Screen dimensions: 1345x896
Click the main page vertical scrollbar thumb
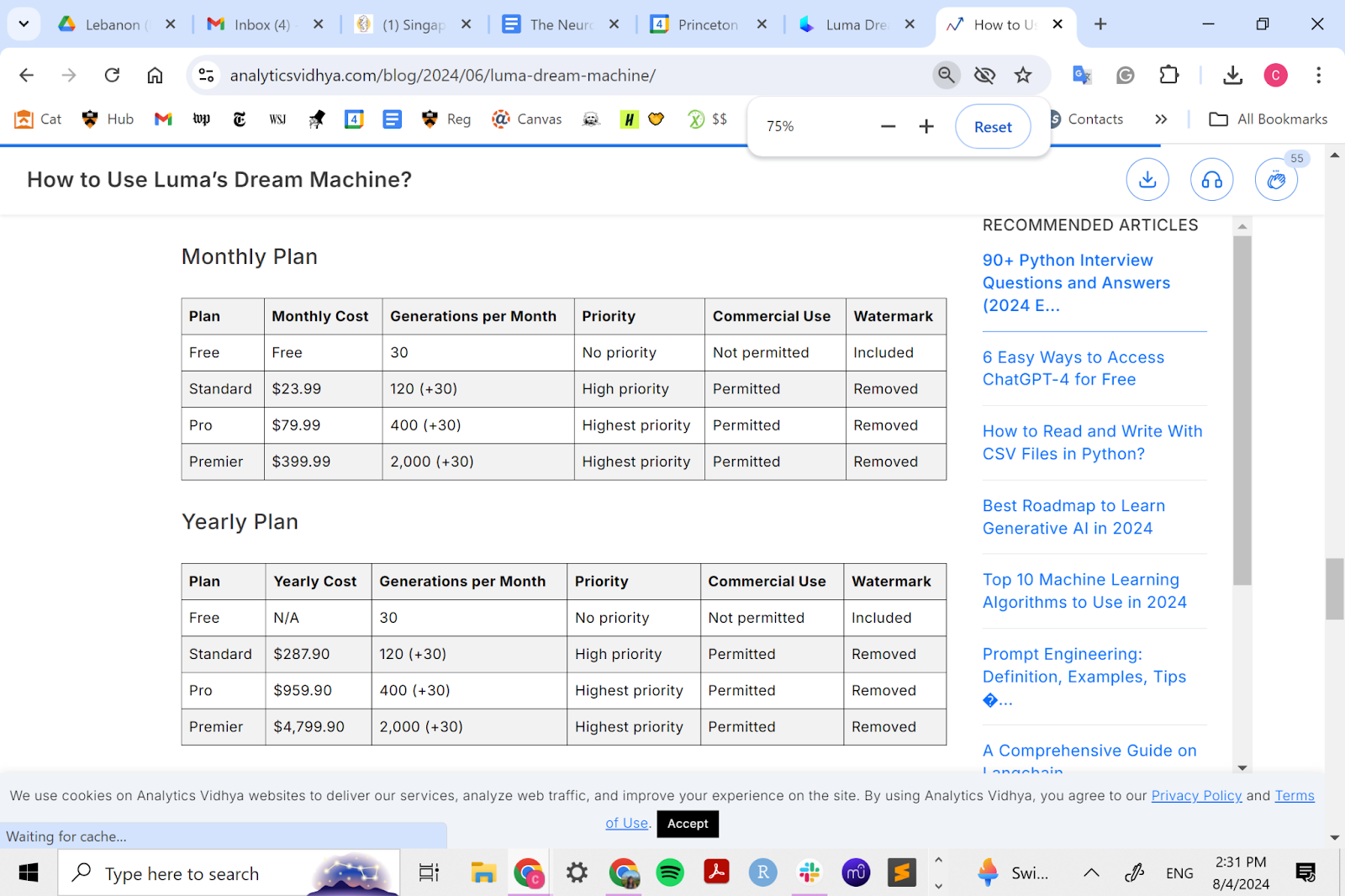(x=1334, y=589)
